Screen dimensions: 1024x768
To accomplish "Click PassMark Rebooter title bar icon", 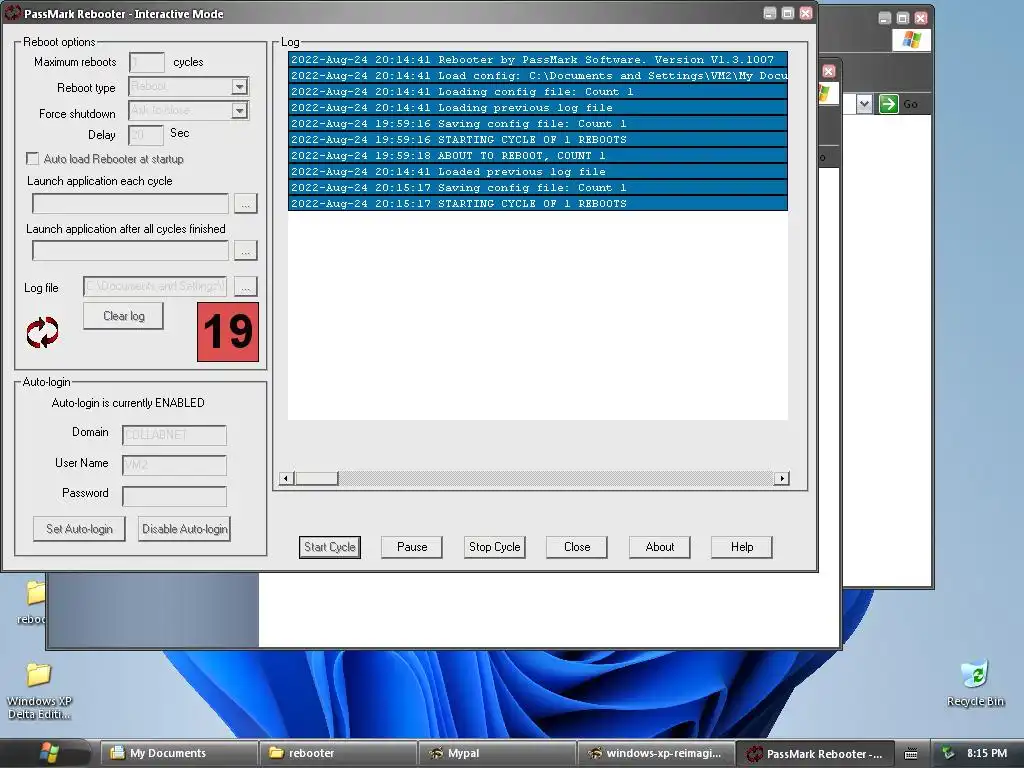I will [12, 13].
